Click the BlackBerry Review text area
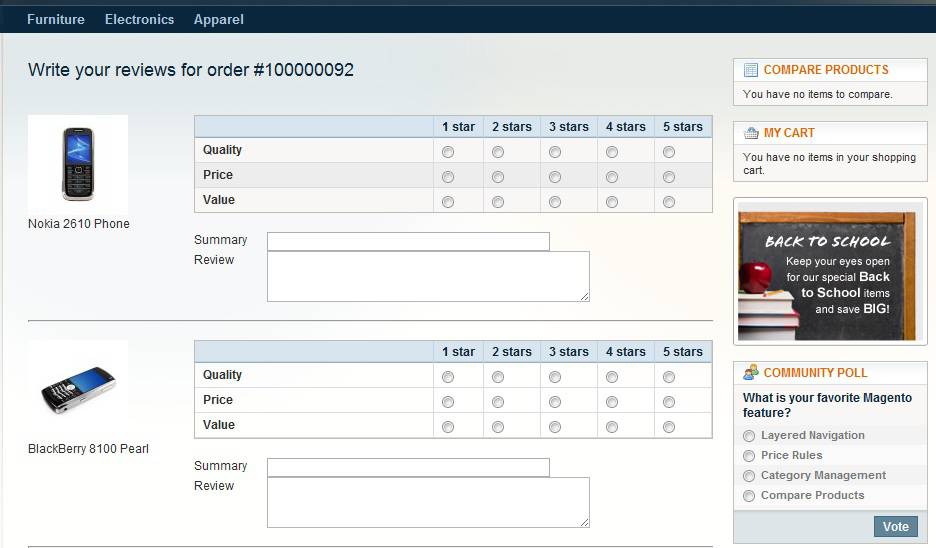936x548 pixels. click(x=428, y=502)
